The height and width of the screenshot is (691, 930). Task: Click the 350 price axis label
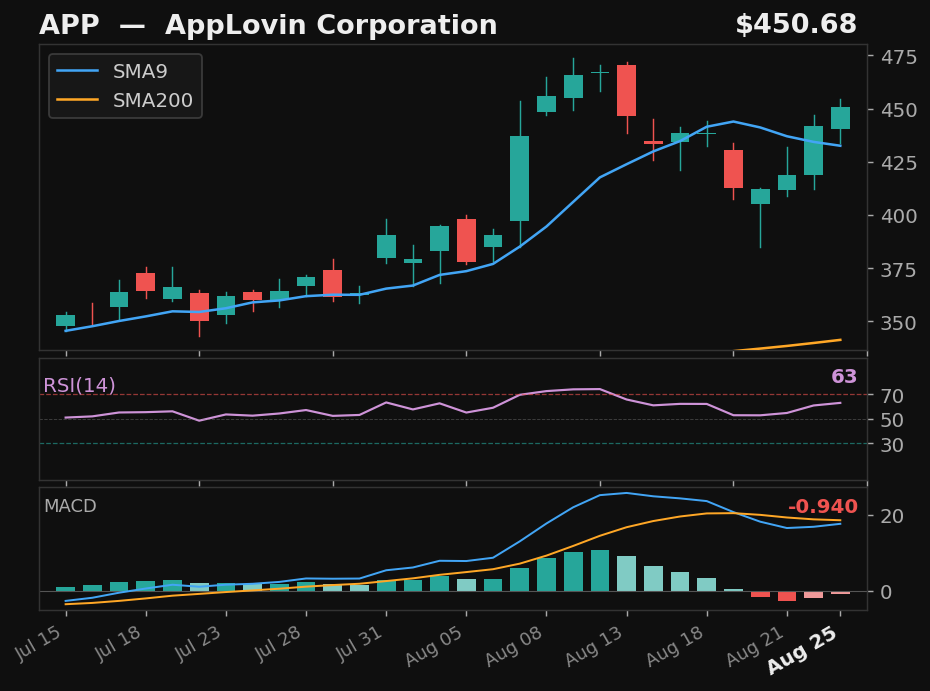tap(899, 323)
